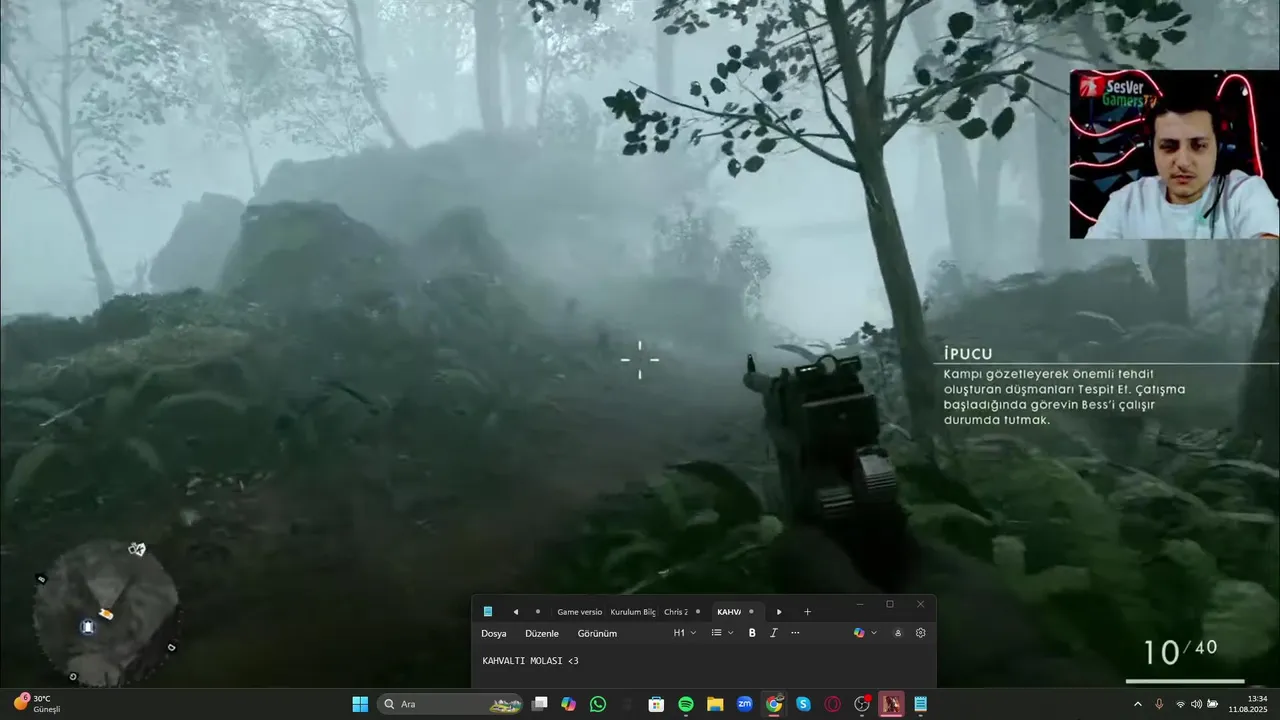The height and width of the screenshot is (720, 1280).
Task: Open the Windows Start menu
Action: [360, 704]
